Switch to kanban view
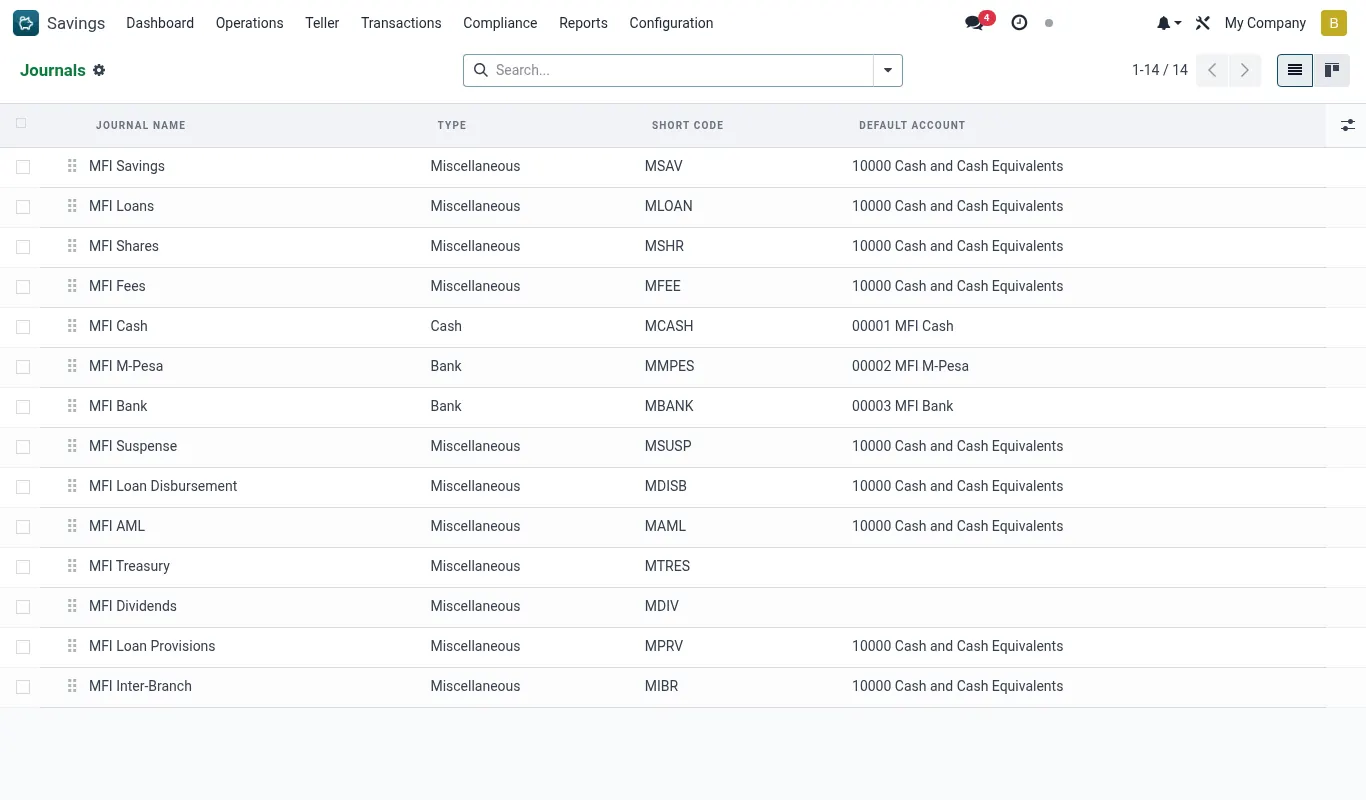Viewport: 1366px width, 800px height. pyautogui.click(x=1332, y=70)
